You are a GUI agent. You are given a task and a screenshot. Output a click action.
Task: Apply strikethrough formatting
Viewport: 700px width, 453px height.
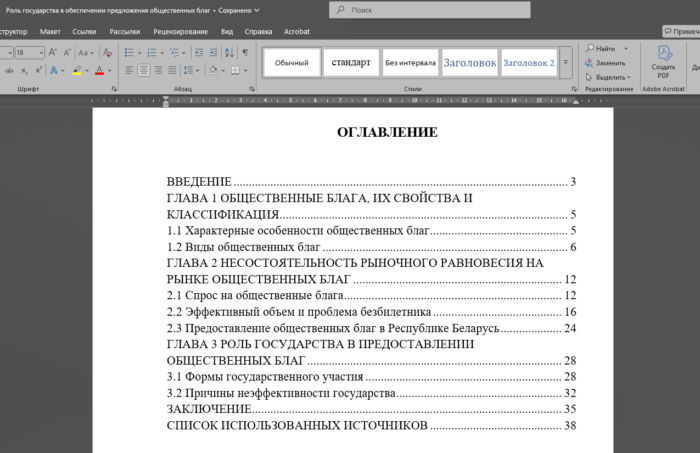9,71
